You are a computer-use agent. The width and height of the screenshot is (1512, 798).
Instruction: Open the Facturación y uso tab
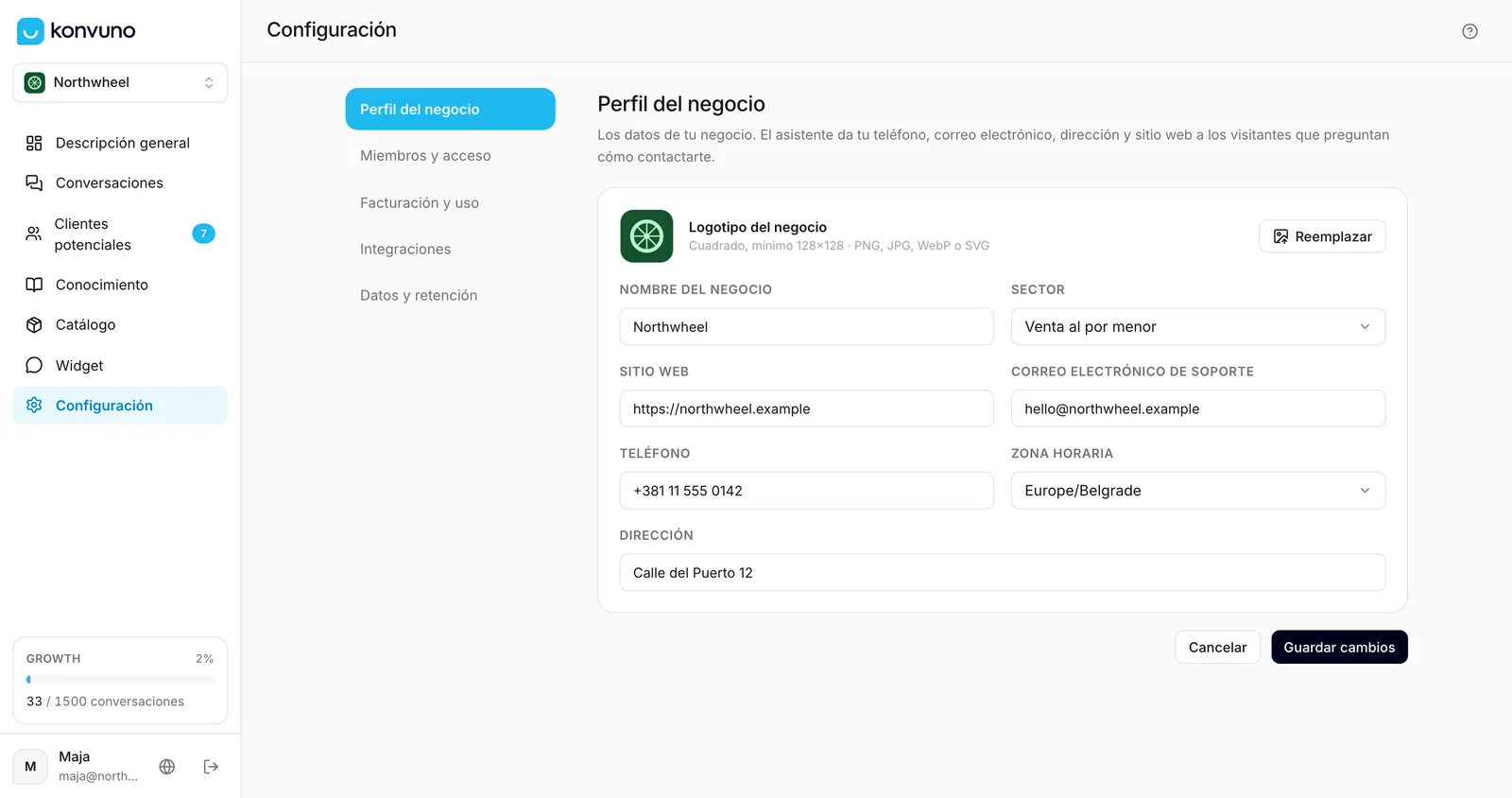(x=450, y=202)
